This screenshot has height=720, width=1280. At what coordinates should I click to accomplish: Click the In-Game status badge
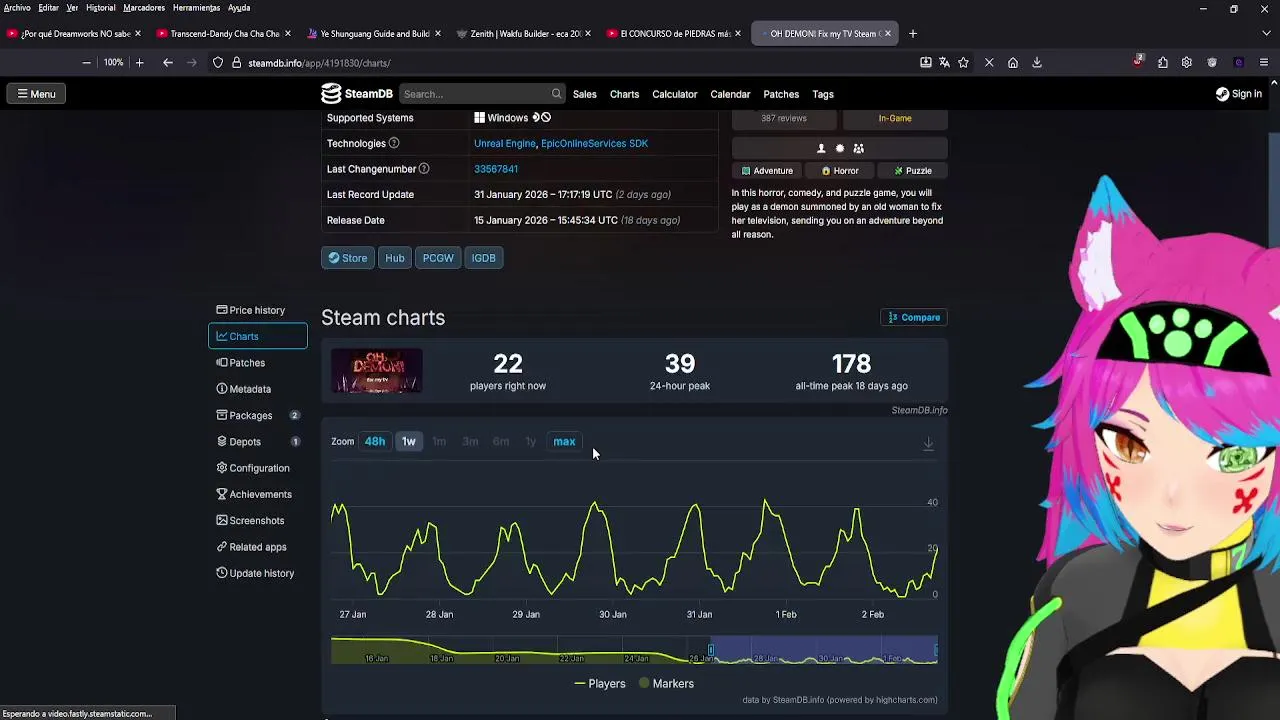(x=895, y=118)
